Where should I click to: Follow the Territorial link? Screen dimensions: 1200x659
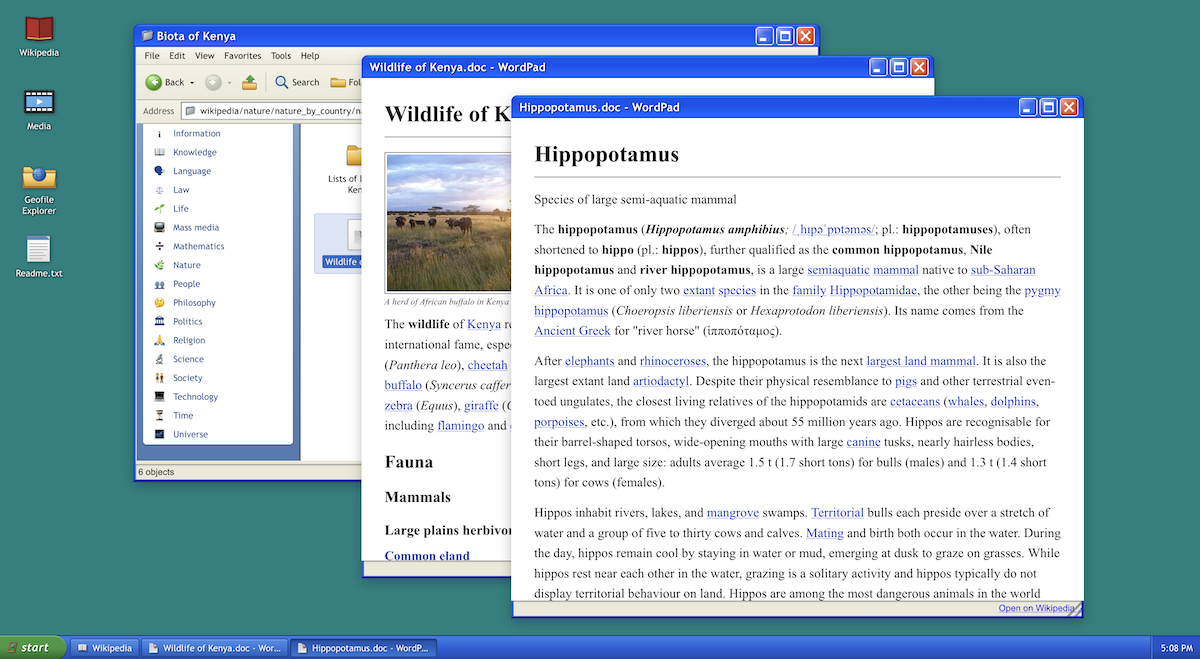[x=837, y=513]
